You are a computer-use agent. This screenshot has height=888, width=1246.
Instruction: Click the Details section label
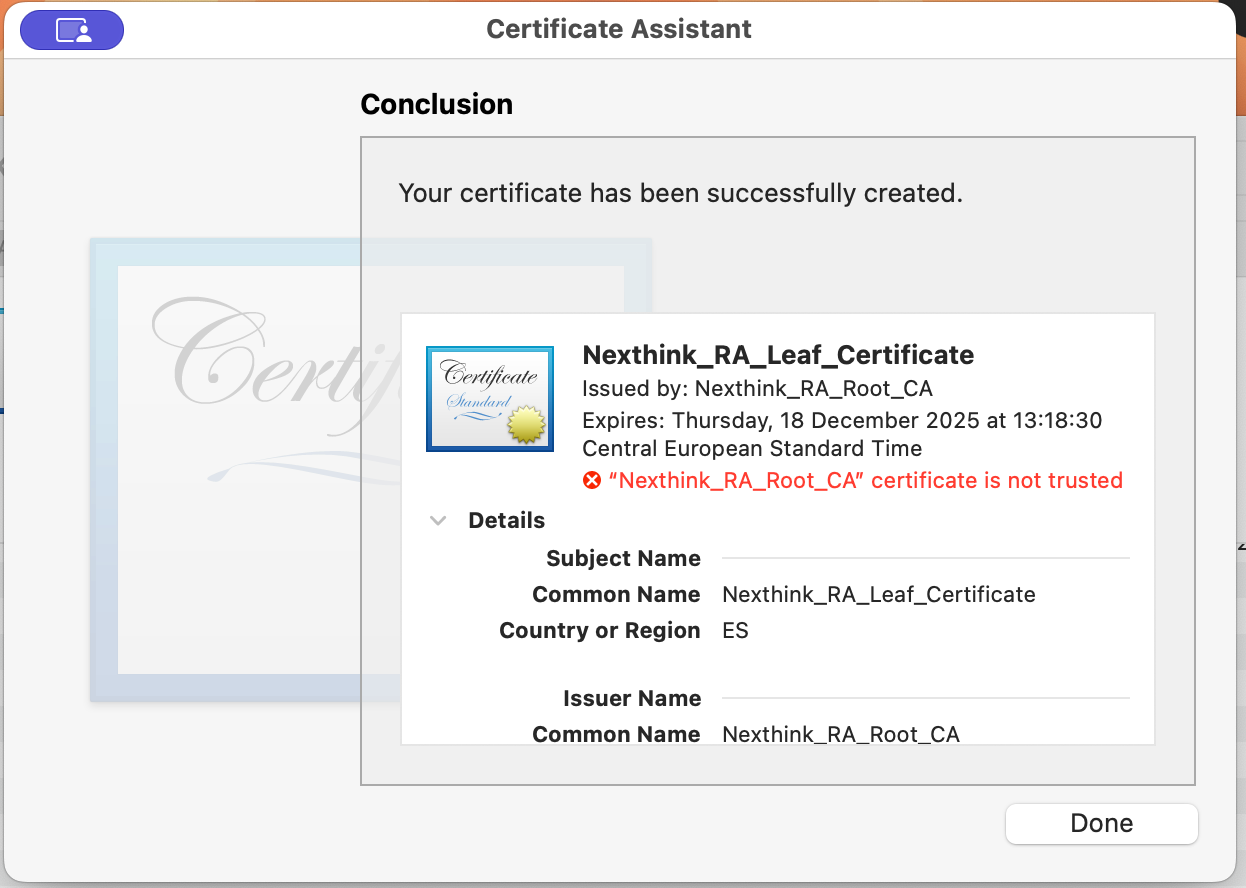[x=506, y=521]
